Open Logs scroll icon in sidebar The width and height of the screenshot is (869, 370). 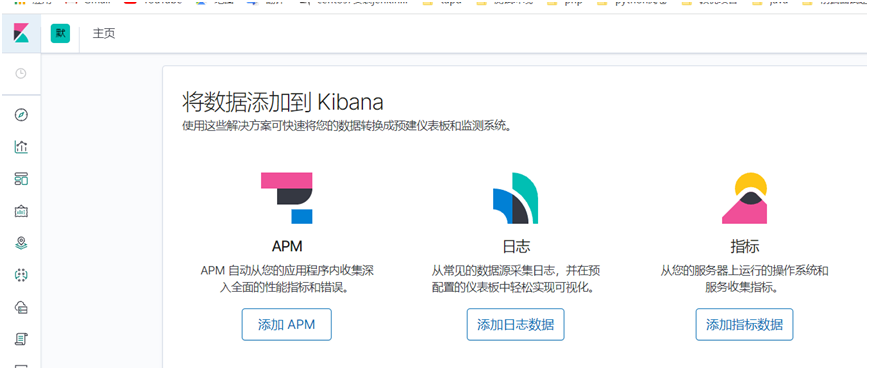21,338
